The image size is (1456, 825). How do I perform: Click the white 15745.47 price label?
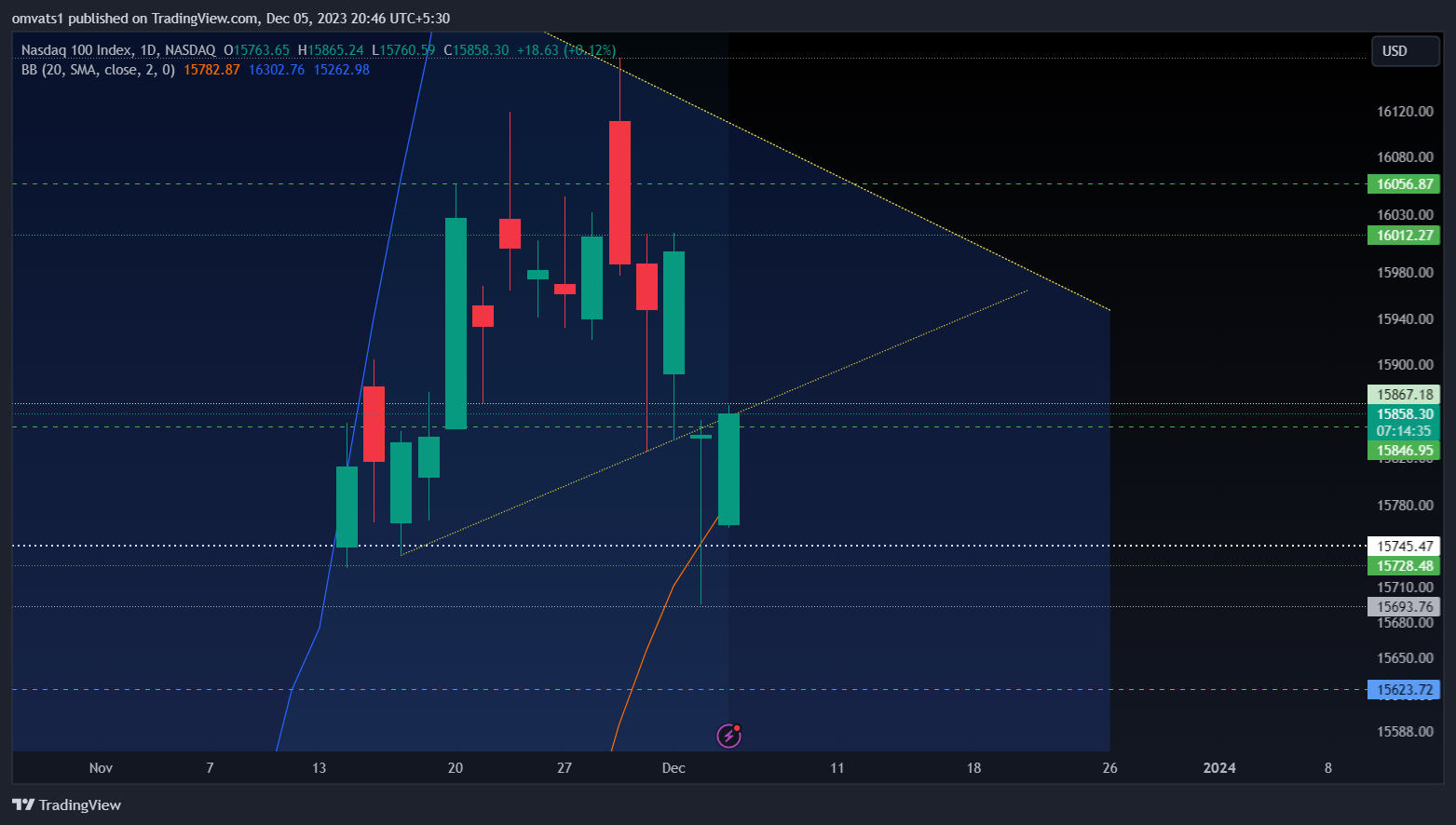[1403, 547]
